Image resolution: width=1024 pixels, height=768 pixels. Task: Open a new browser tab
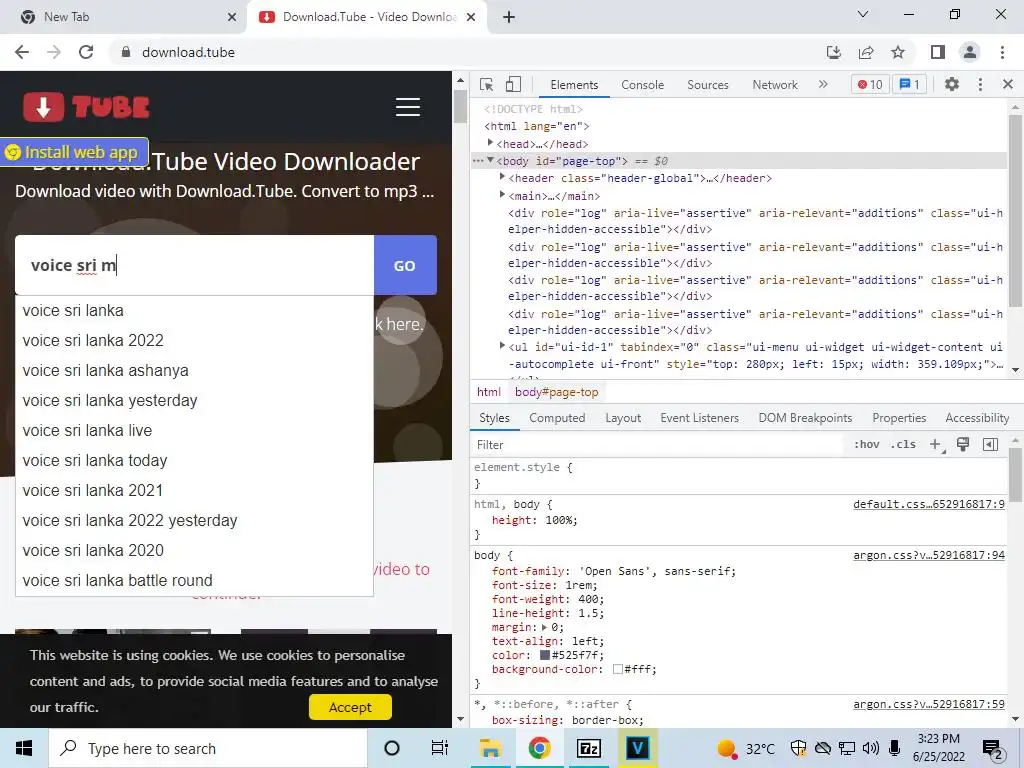509,17
